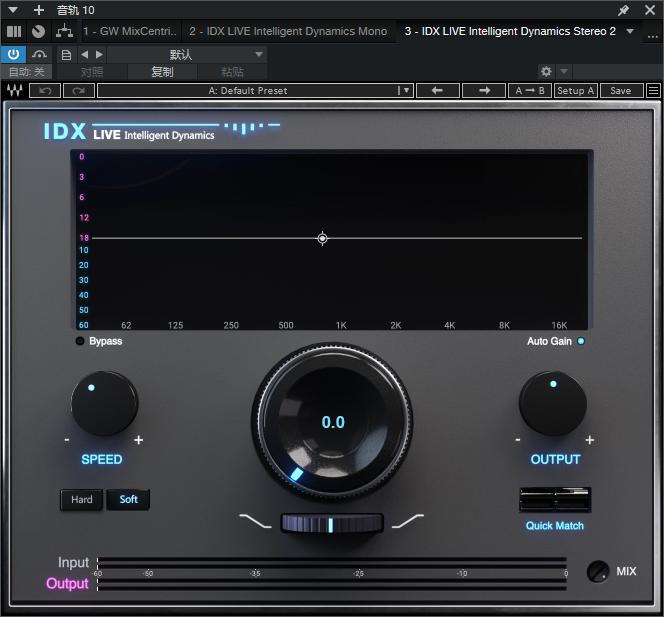This screenshot has width=664, height=617.
Task: Click the 复制 copy button
Action: point(162,72)
